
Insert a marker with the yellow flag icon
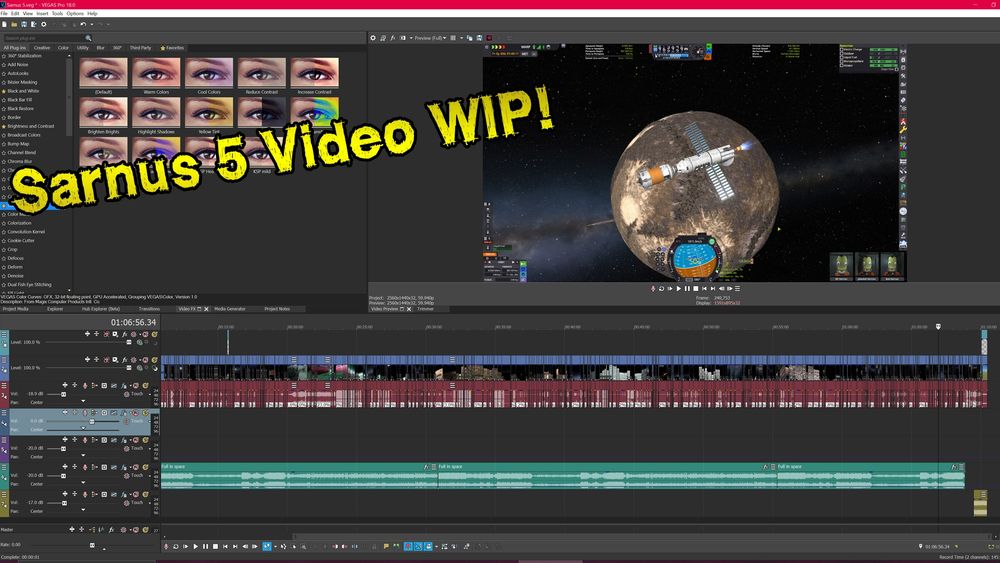coord(386,546)
